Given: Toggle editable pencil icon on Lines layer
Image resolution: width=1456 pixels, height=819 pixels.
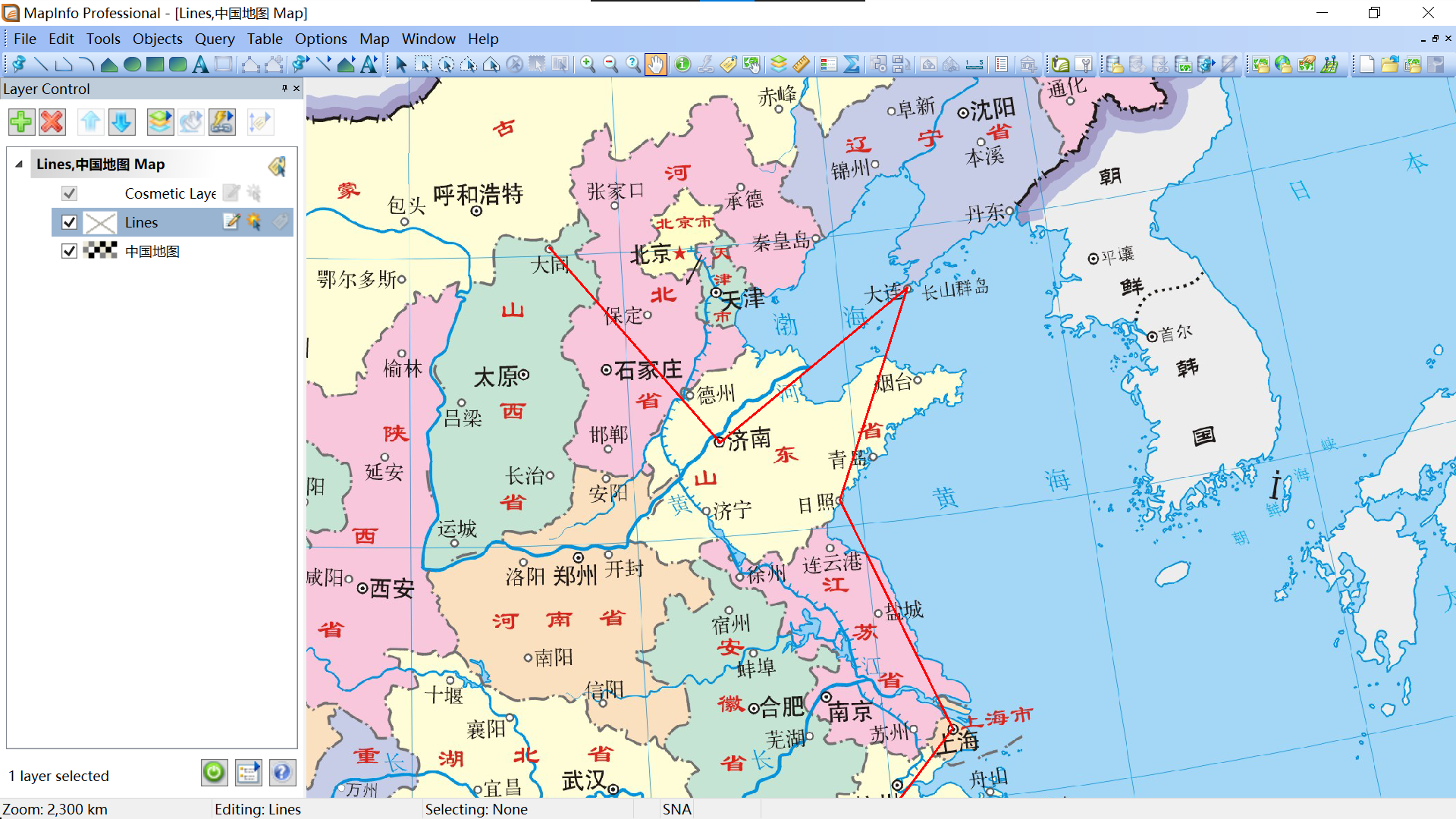Looking at the screenshot, I should (x=231, y=221).
